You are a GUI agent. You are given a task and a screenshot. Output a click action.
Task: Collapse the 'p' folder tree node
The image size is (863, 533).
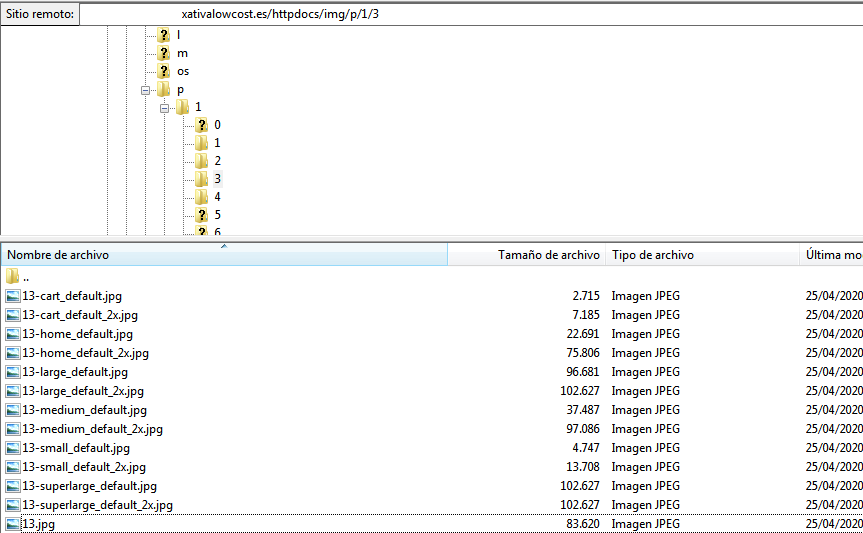(145, 90)
